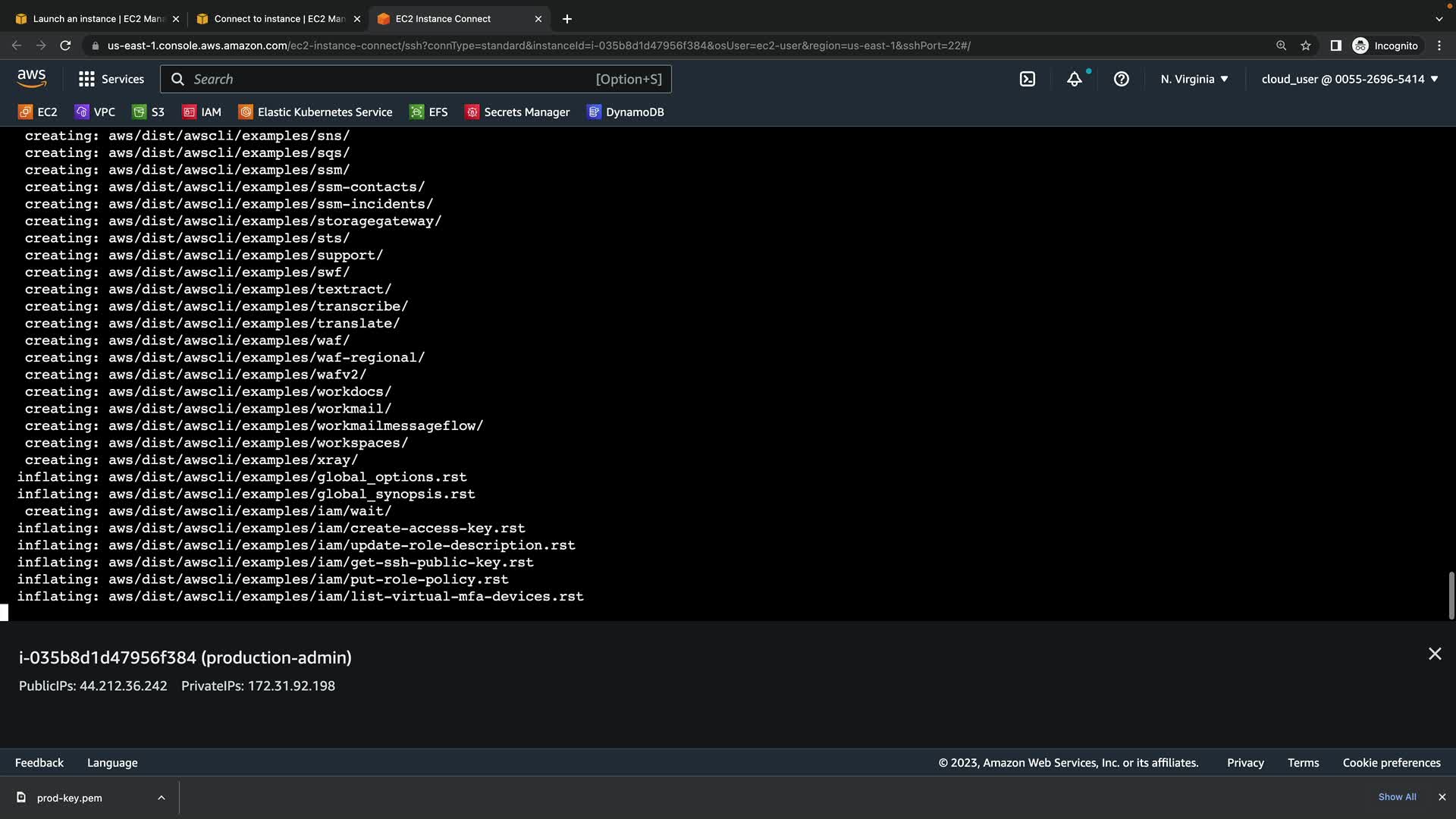This screenshot has height=819, width=1456.
Task: Click the Cookie preferences link
Action: tap(1391, 763)
